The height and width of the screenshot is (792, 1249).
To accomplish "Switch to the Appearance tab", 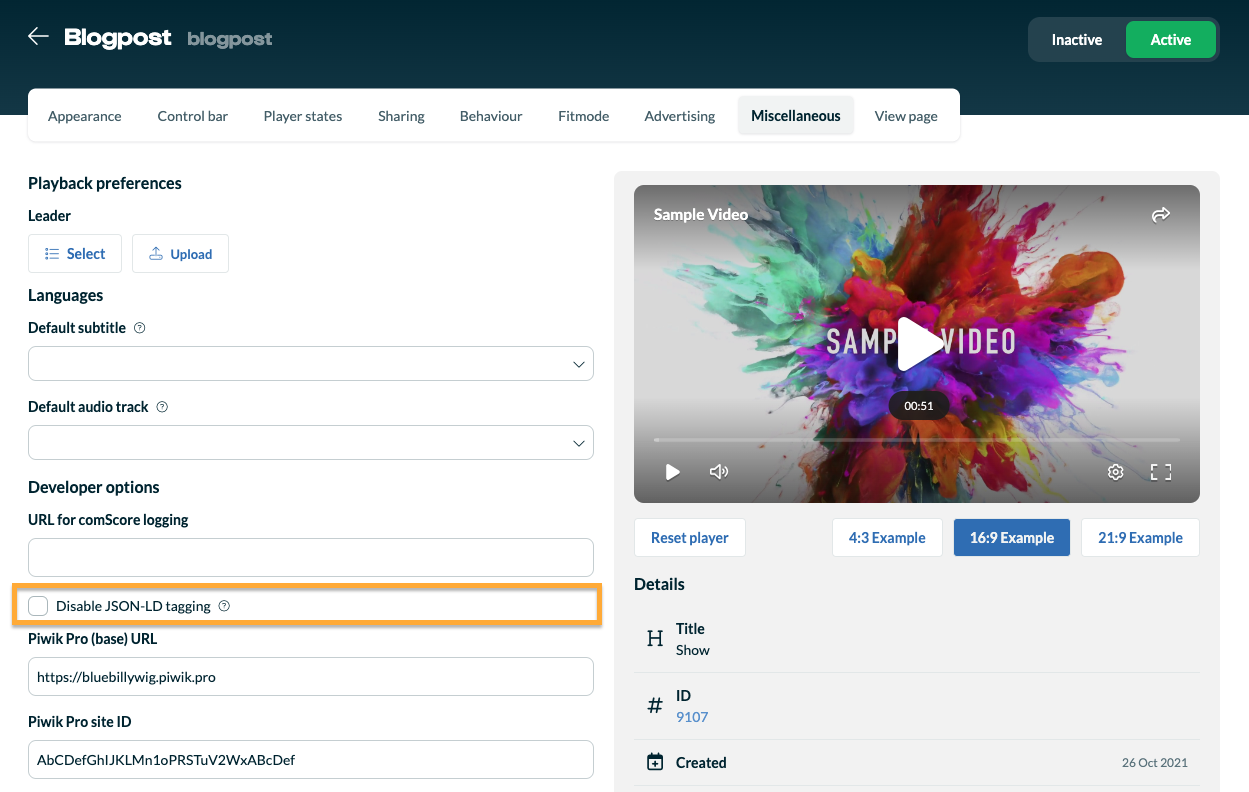I will 85,116.
